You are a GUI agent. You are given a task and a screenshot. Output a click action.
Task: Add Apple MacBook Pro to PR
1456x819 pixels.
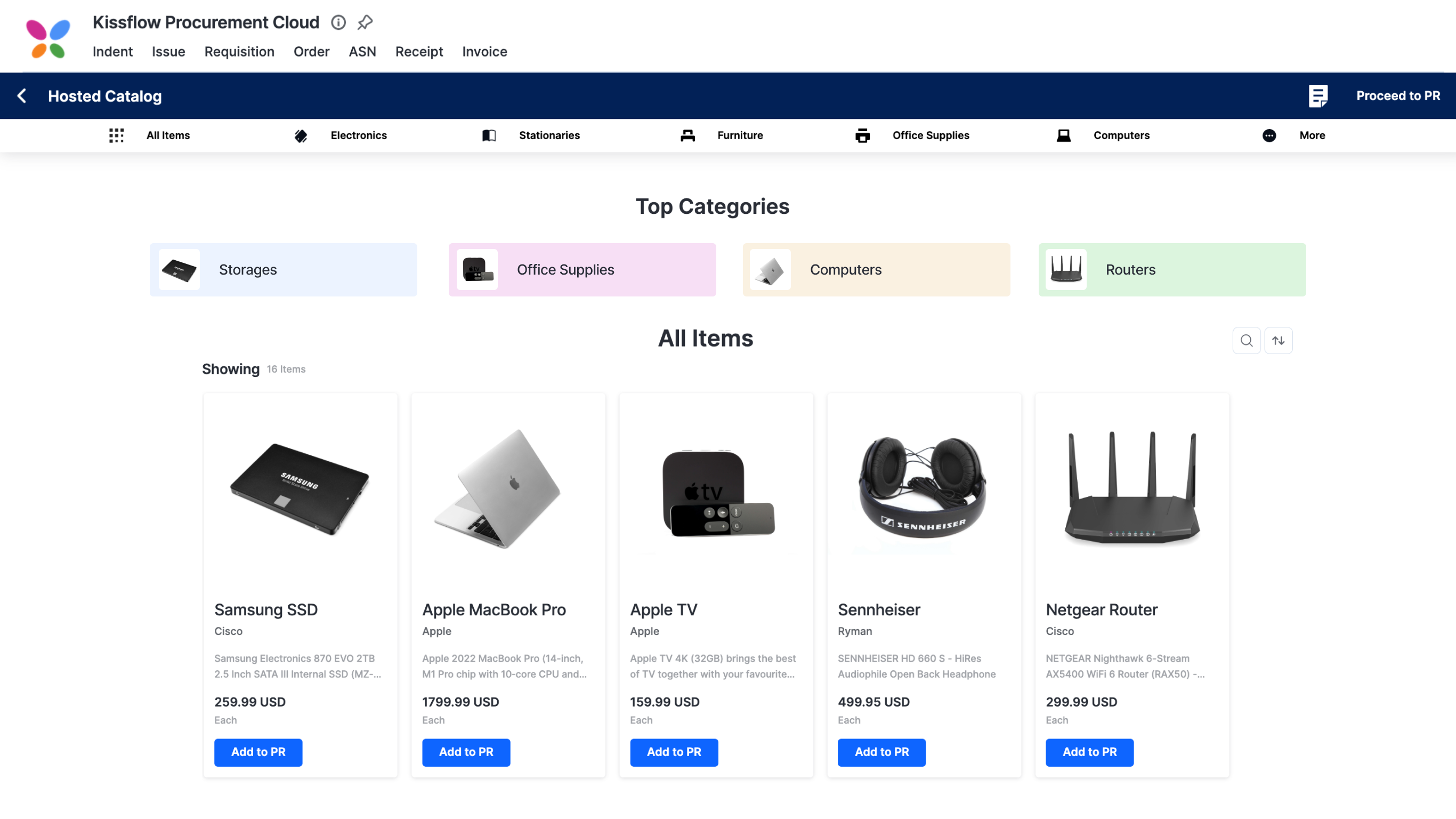pos(466,752)
